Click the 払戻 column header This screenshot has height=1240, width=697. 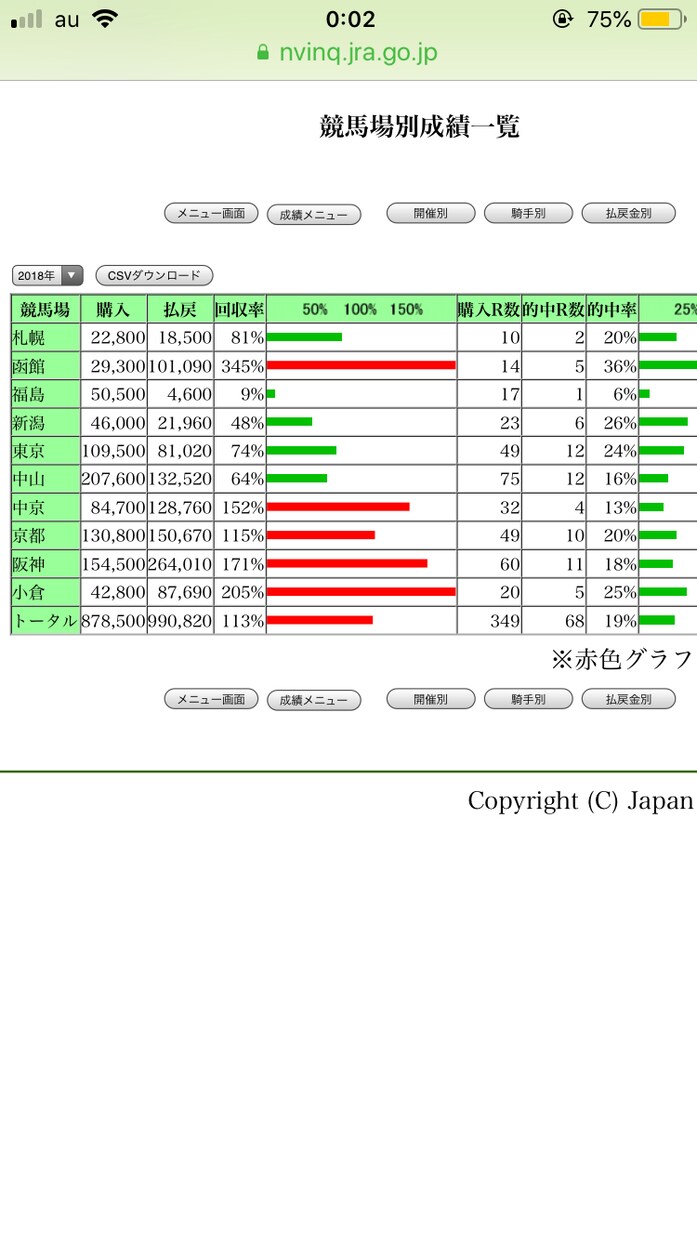180,309
